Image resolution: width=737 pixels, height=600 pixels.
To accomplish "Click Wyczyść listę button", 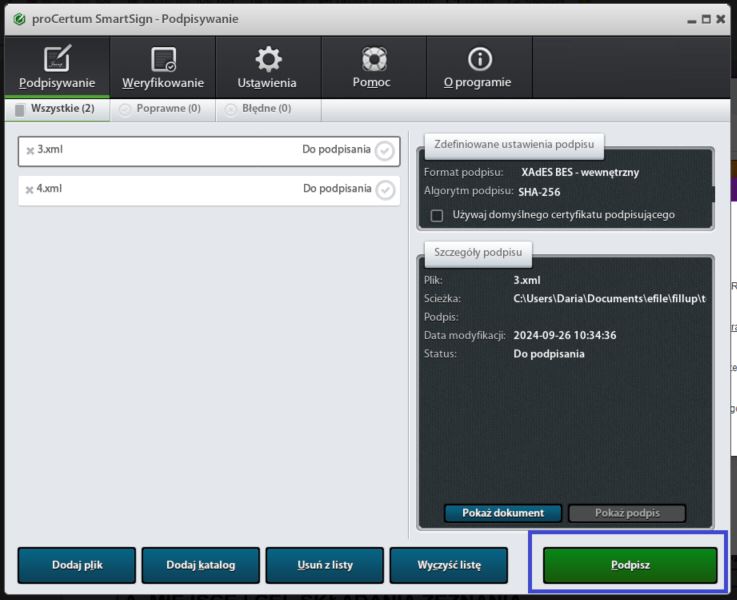I will point(449,565).
